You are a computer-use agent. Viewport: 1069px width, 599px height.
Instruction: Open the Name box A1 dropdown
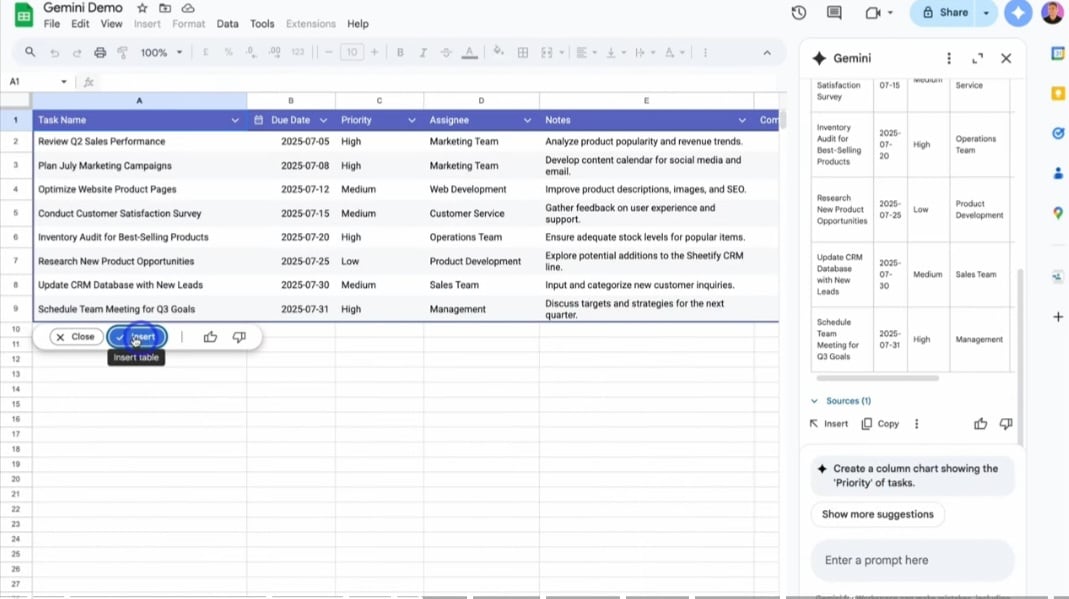pyautogui.click(x=63, y=82)
